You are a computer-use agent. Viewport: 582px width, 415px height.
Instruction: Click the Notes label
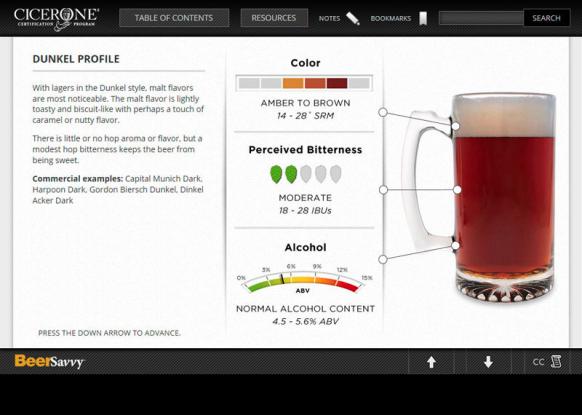coord(329,18)
